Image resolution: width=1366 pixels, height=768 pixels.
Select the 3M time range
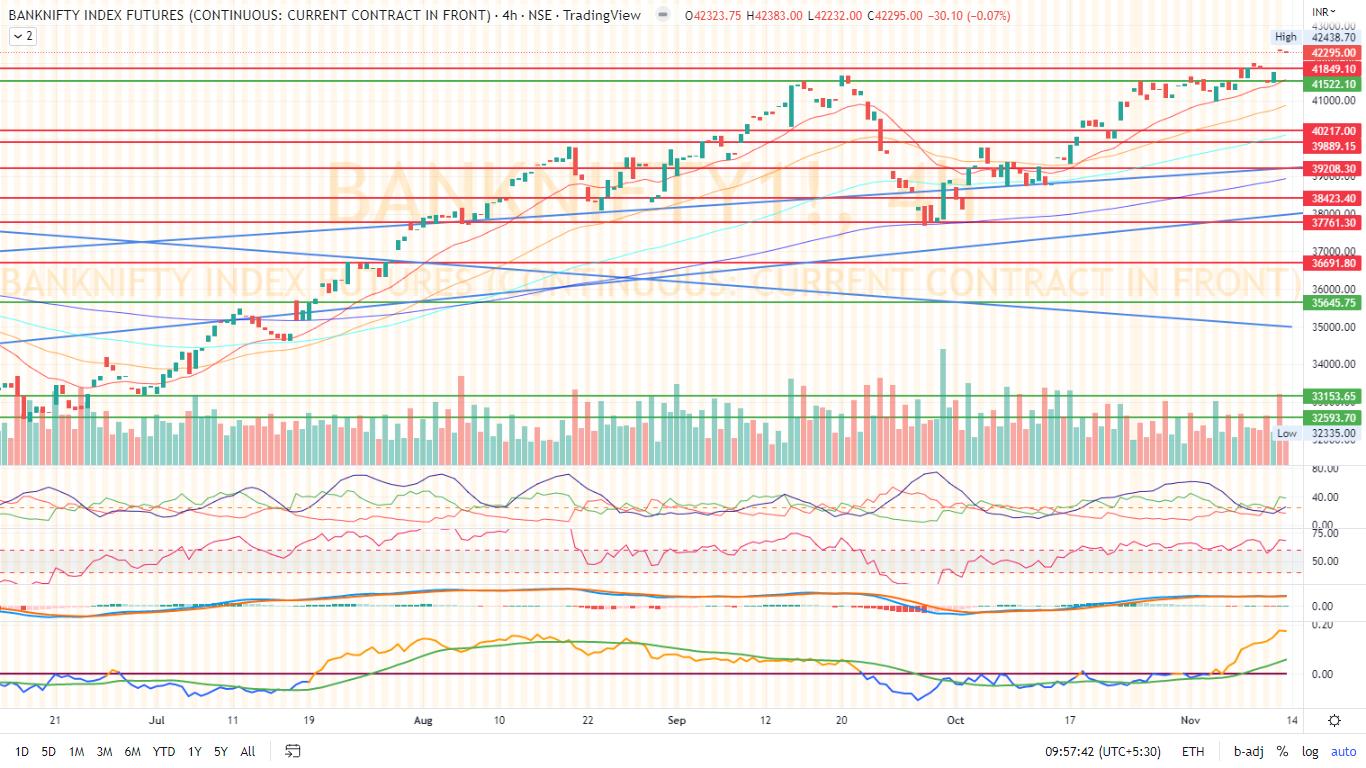104,751
